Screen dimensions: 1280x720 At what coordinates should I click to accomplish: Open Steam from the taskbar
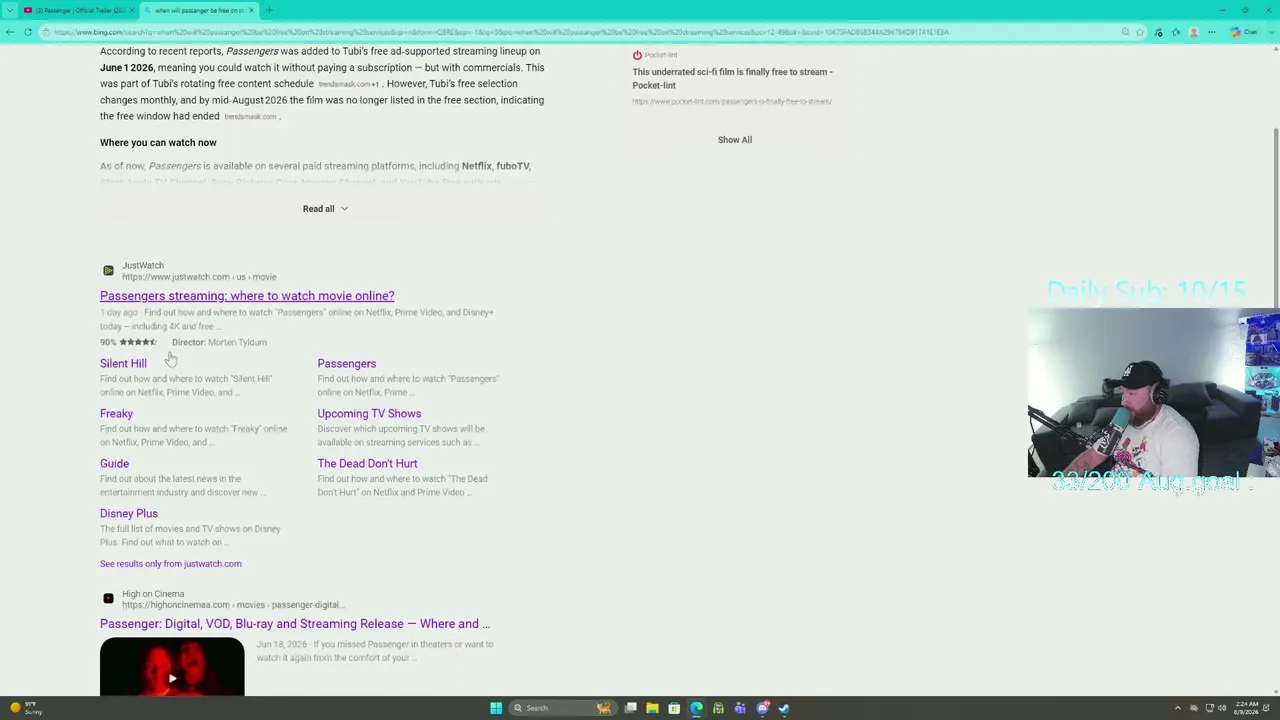(784, 708)
